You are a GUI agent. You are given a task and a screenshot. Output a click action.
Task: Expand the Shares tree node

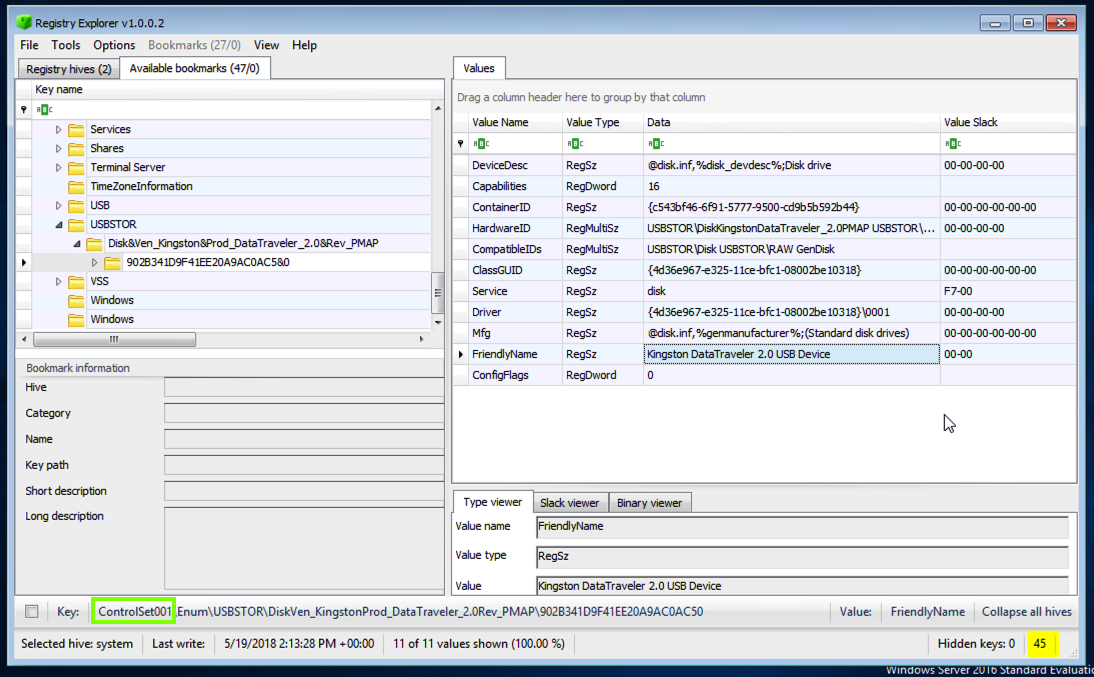59,149
